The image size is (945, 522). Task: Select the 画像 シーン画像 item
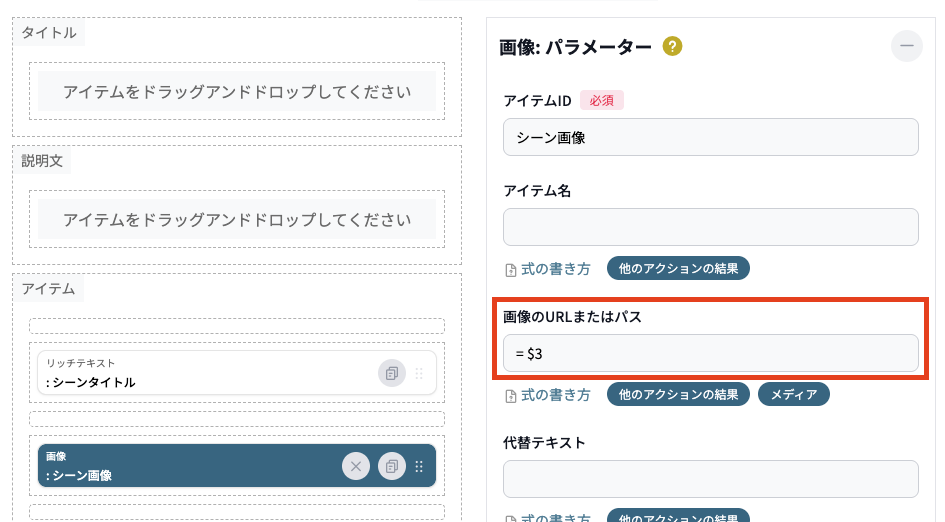pos(180,466)
